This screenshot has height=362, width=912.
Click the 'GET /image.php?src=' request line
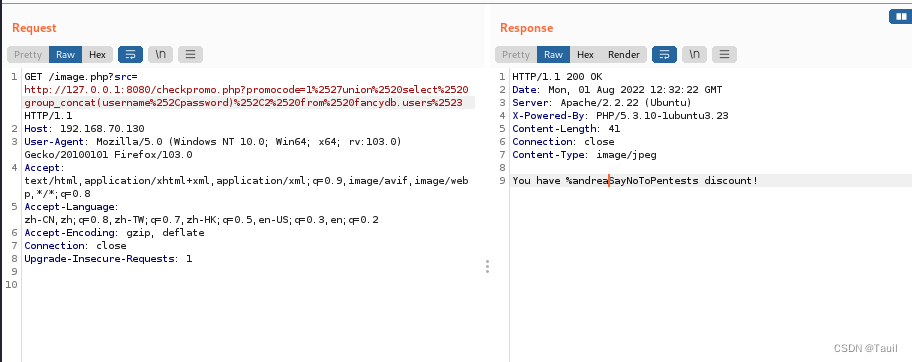(x=81, y=76)
